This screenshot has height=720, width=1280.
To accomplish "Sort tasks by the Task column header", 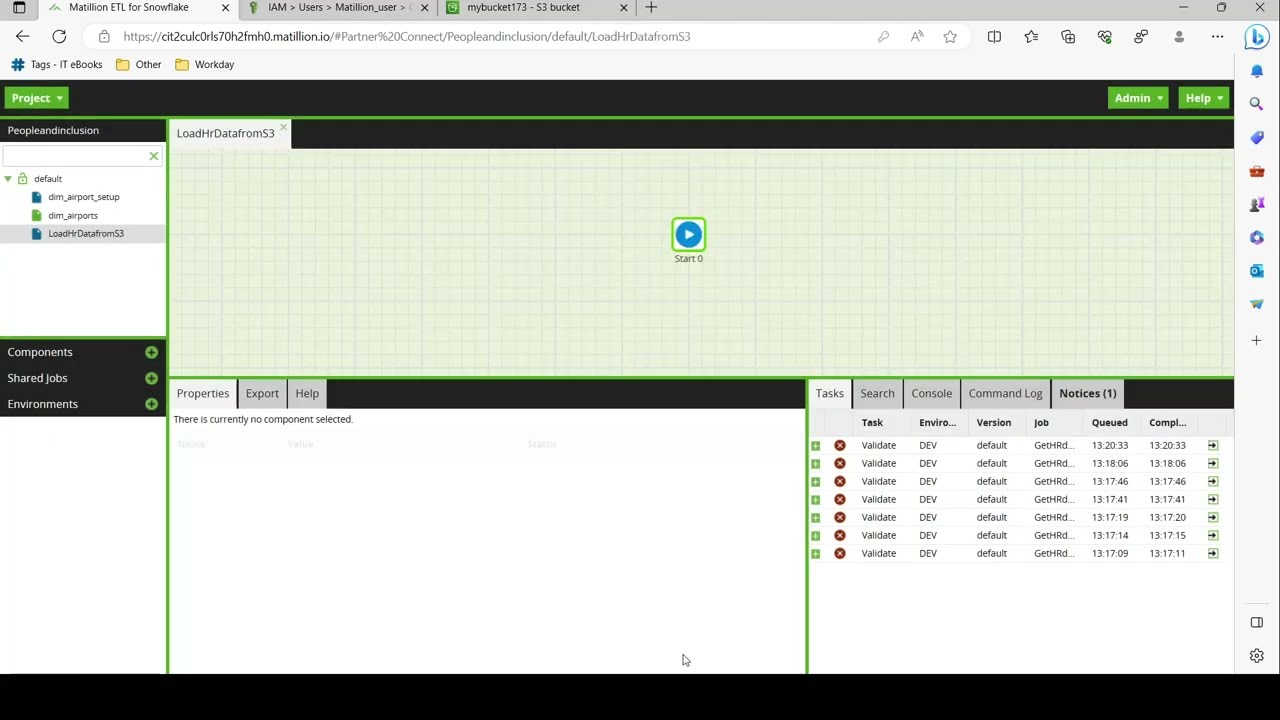I will [872, 423].
